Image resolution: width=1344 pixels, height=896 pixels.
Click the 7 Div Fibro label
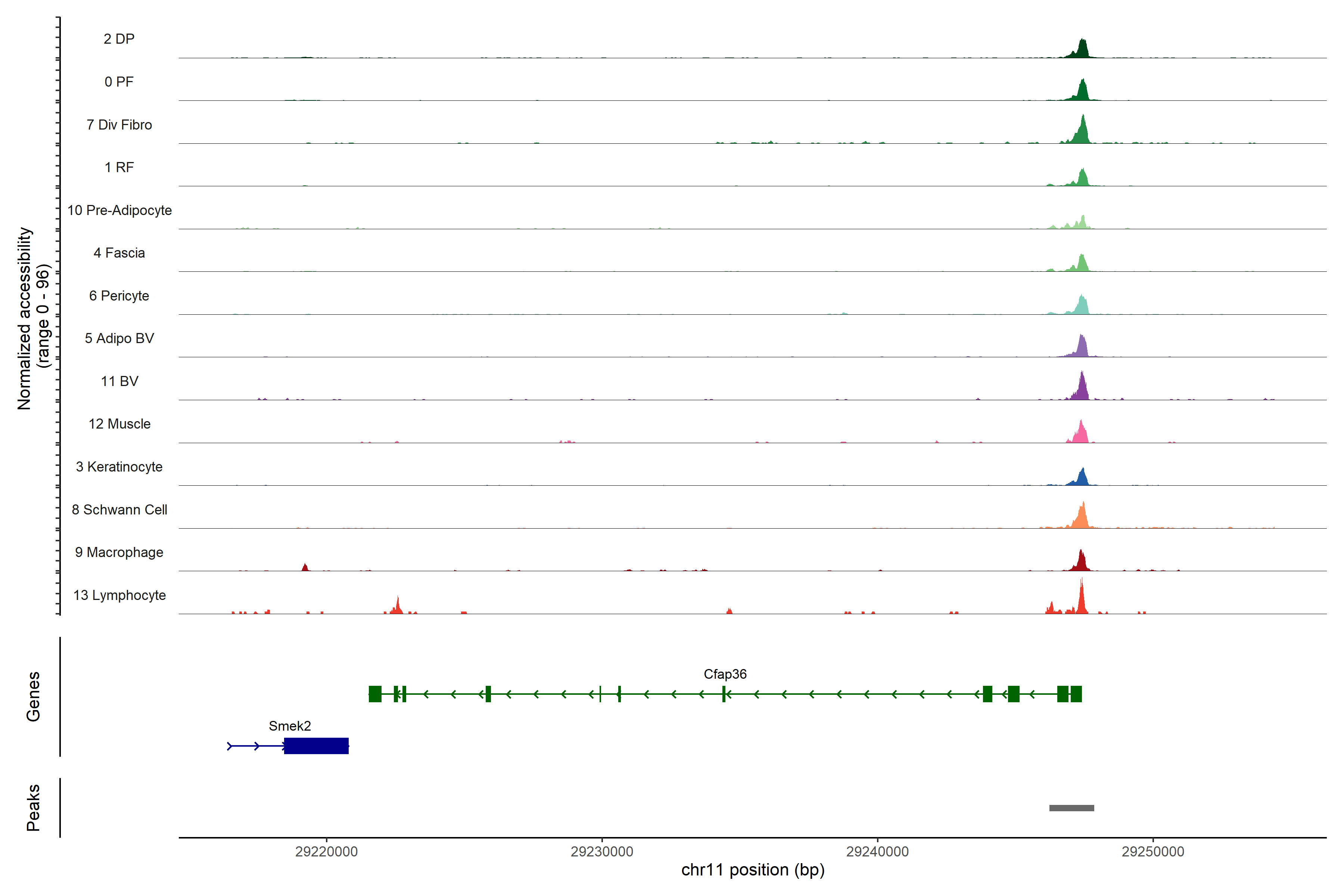click(119, 125)
